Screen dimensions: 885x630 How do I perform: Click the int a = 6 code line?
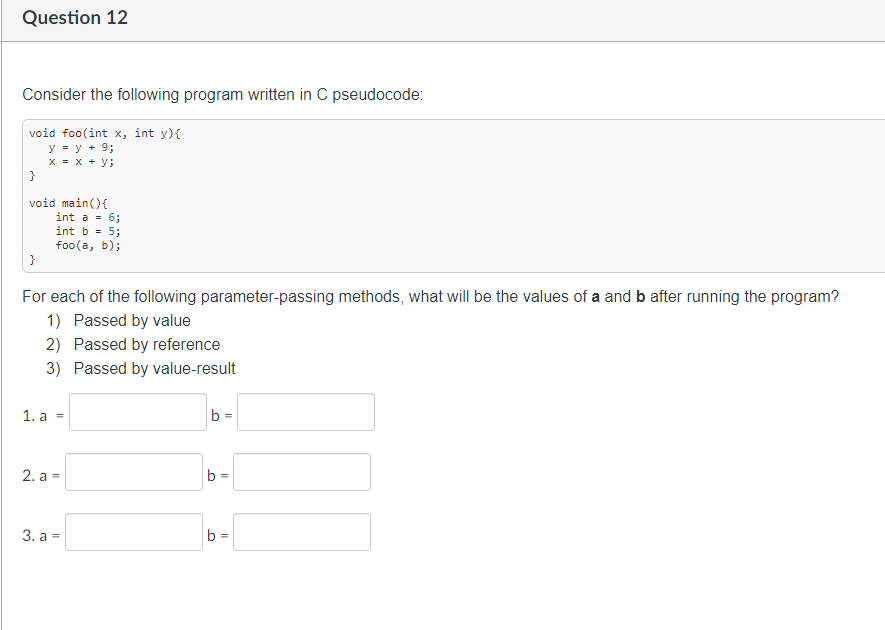coord(81,216)
